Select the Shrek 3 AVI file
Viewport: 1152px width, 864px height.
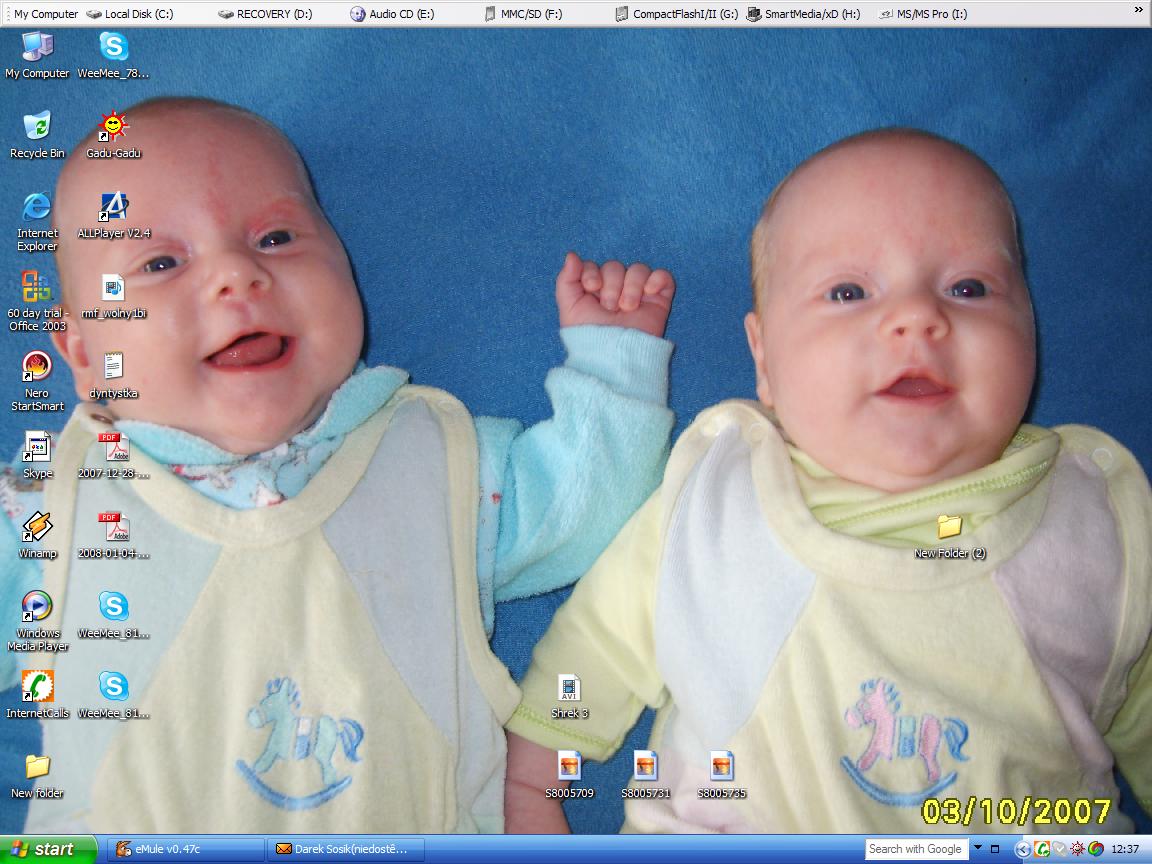[x=569, y=689]
